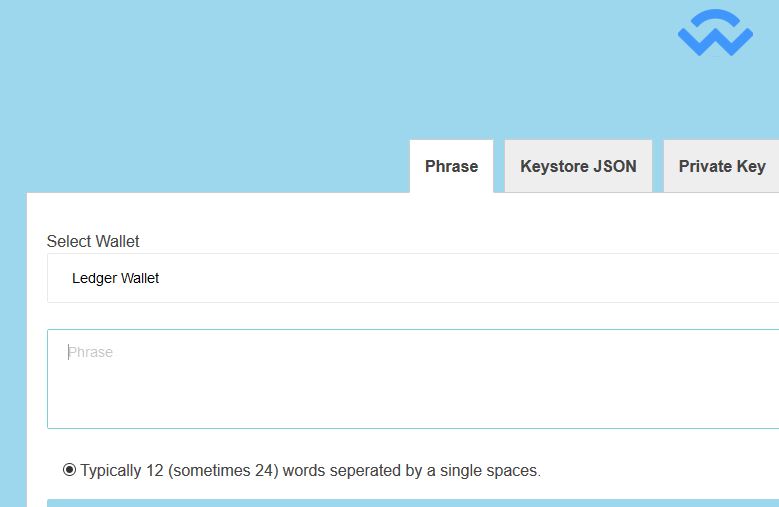
Task: Open the Keystore JSON tab
Action: pyautogui.click(x=578, y=166)
